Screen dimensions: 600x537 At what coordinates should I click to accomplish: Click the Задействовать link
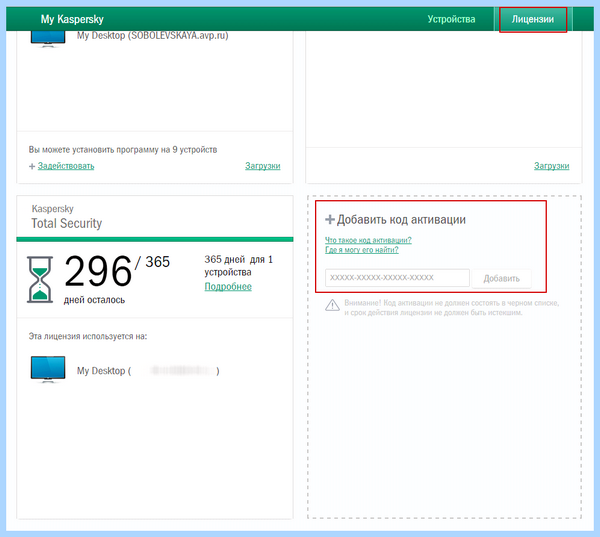(x=66, y=166)
